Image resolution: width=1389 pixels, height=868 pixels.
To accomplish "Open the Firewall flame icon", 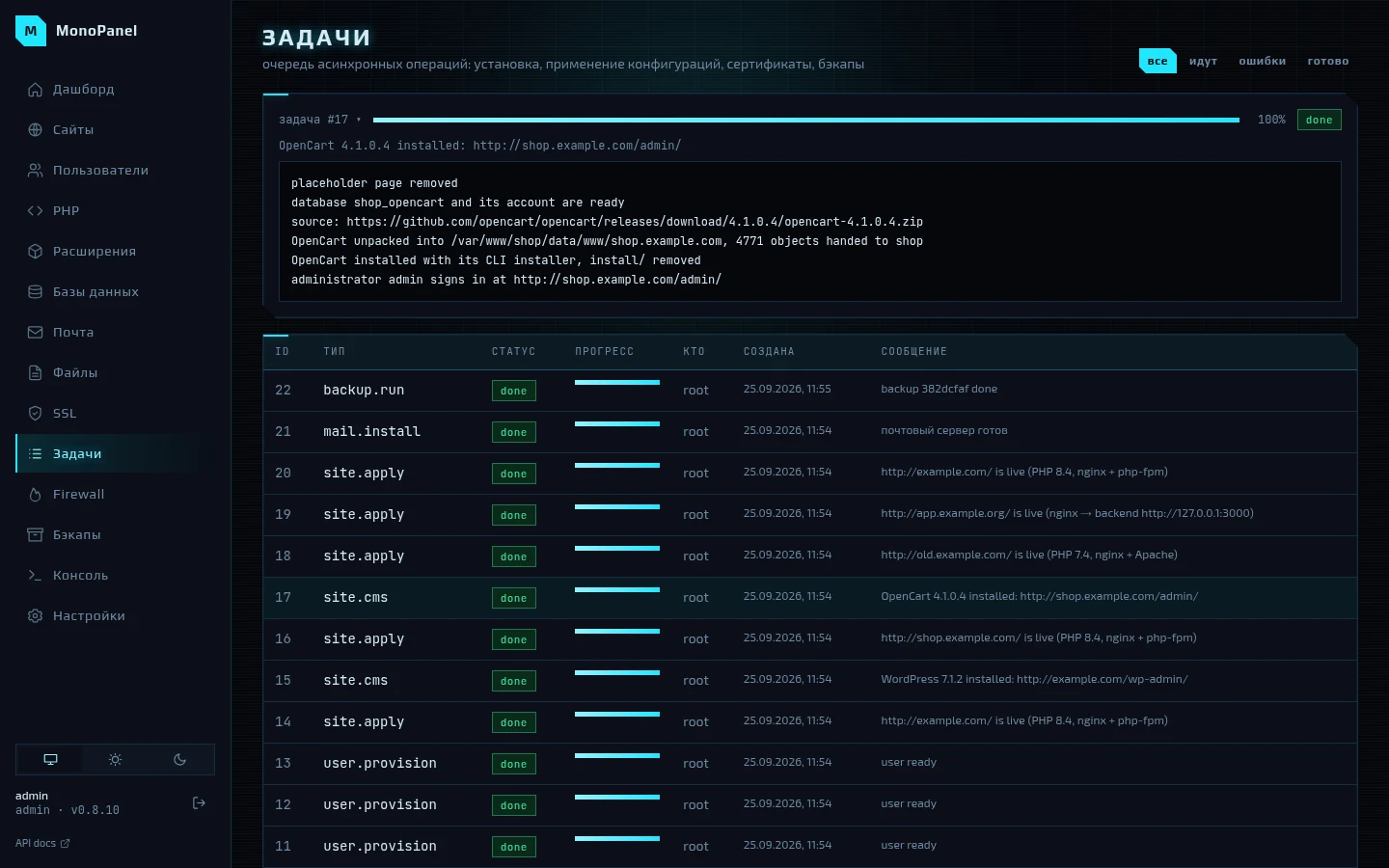I will (x=35, y=495).
